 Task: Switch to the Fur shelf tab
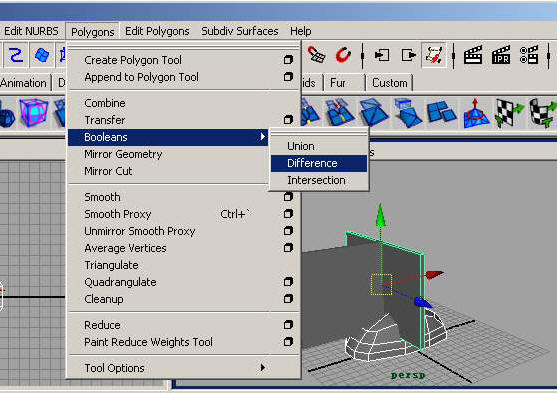point(338,83)
